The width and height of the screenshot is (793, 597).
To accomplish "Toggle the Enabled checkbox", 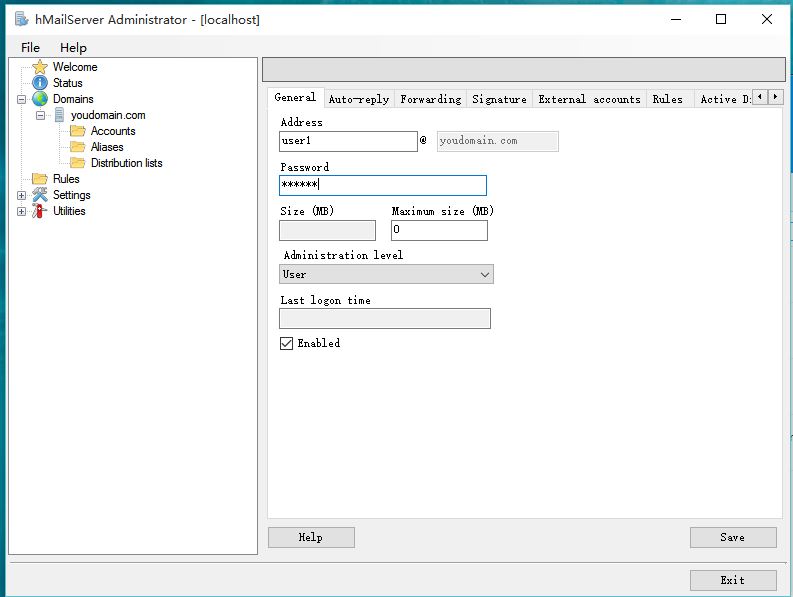I will click(286, 344).
